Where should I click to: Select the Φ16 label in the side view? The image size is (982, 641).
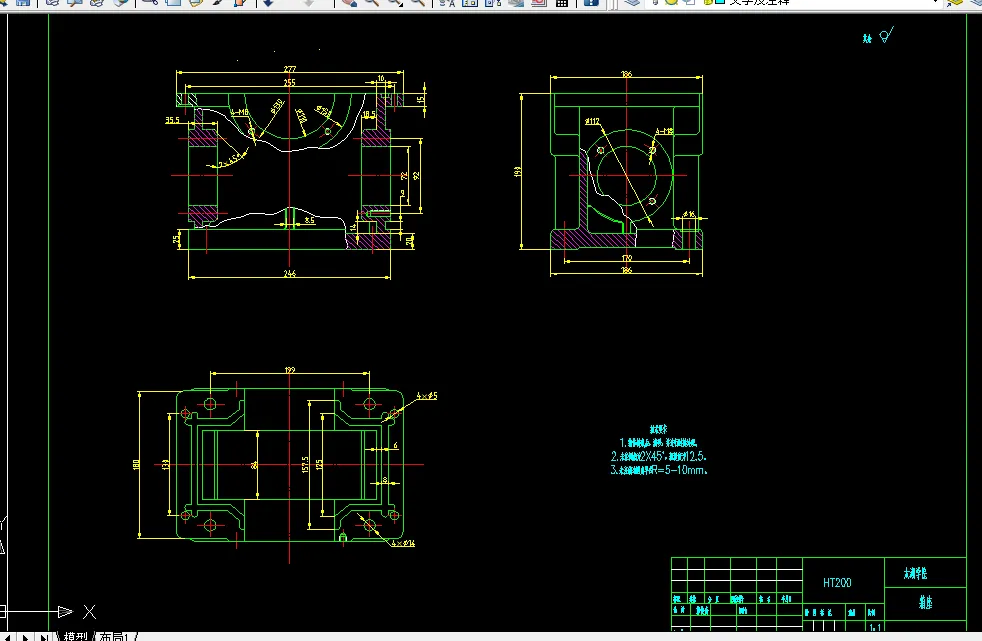coord(688,214)
